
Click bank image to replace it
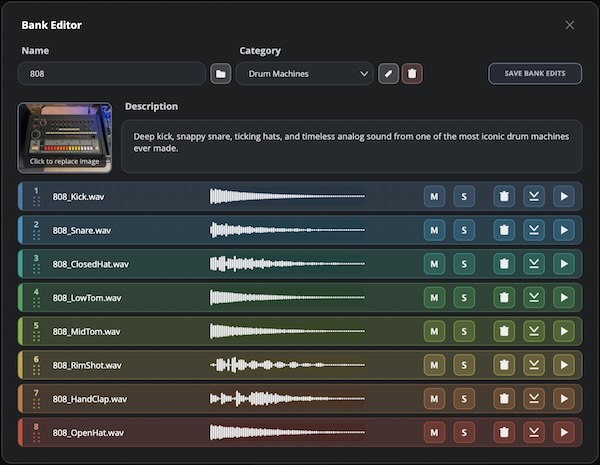[x=65, y=137]
